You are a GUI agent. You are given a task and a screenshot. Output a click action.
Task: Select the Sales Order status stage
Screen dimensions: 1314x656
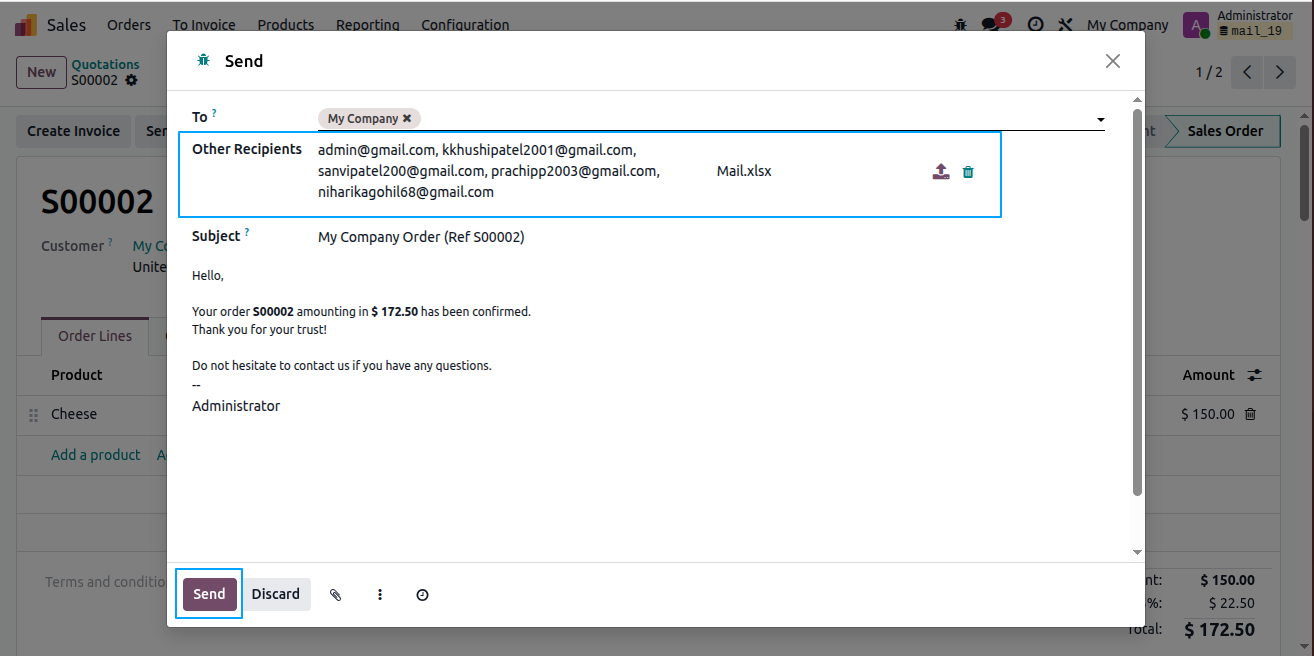(x=1225, y=131)
